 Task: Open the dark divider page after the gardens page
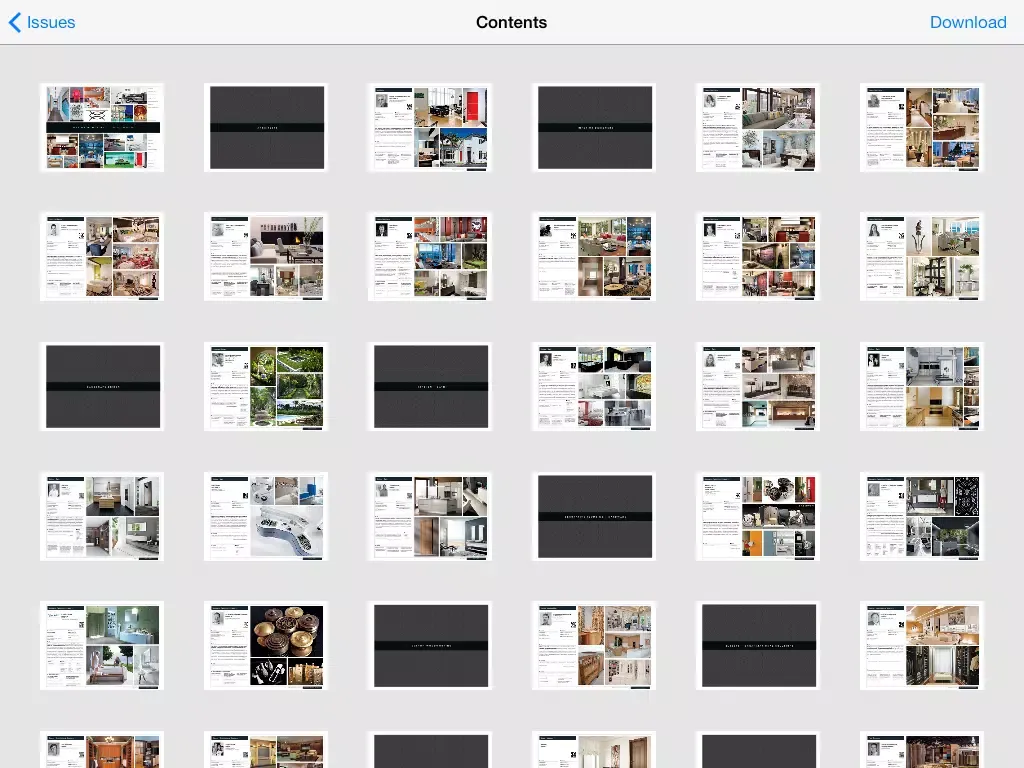430,387
